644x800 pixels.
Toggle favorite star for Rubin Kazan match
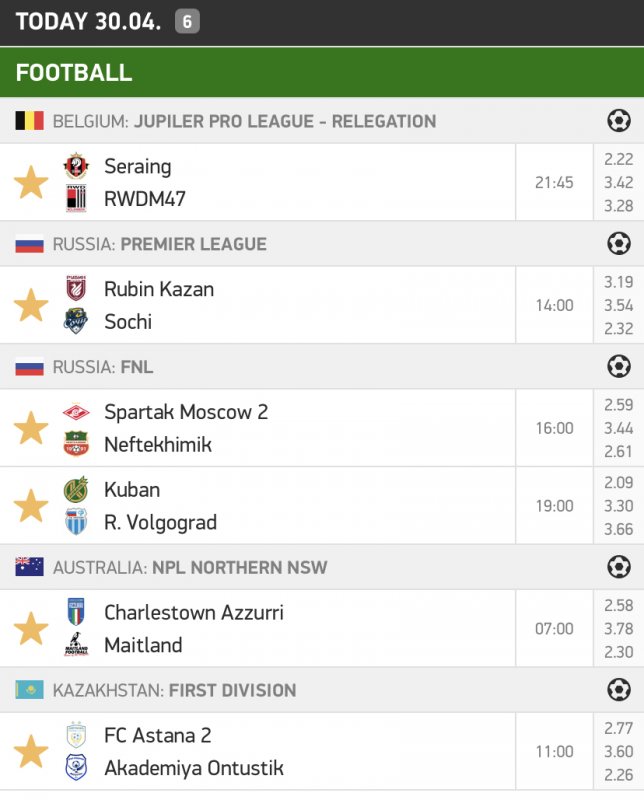[31, 306]
